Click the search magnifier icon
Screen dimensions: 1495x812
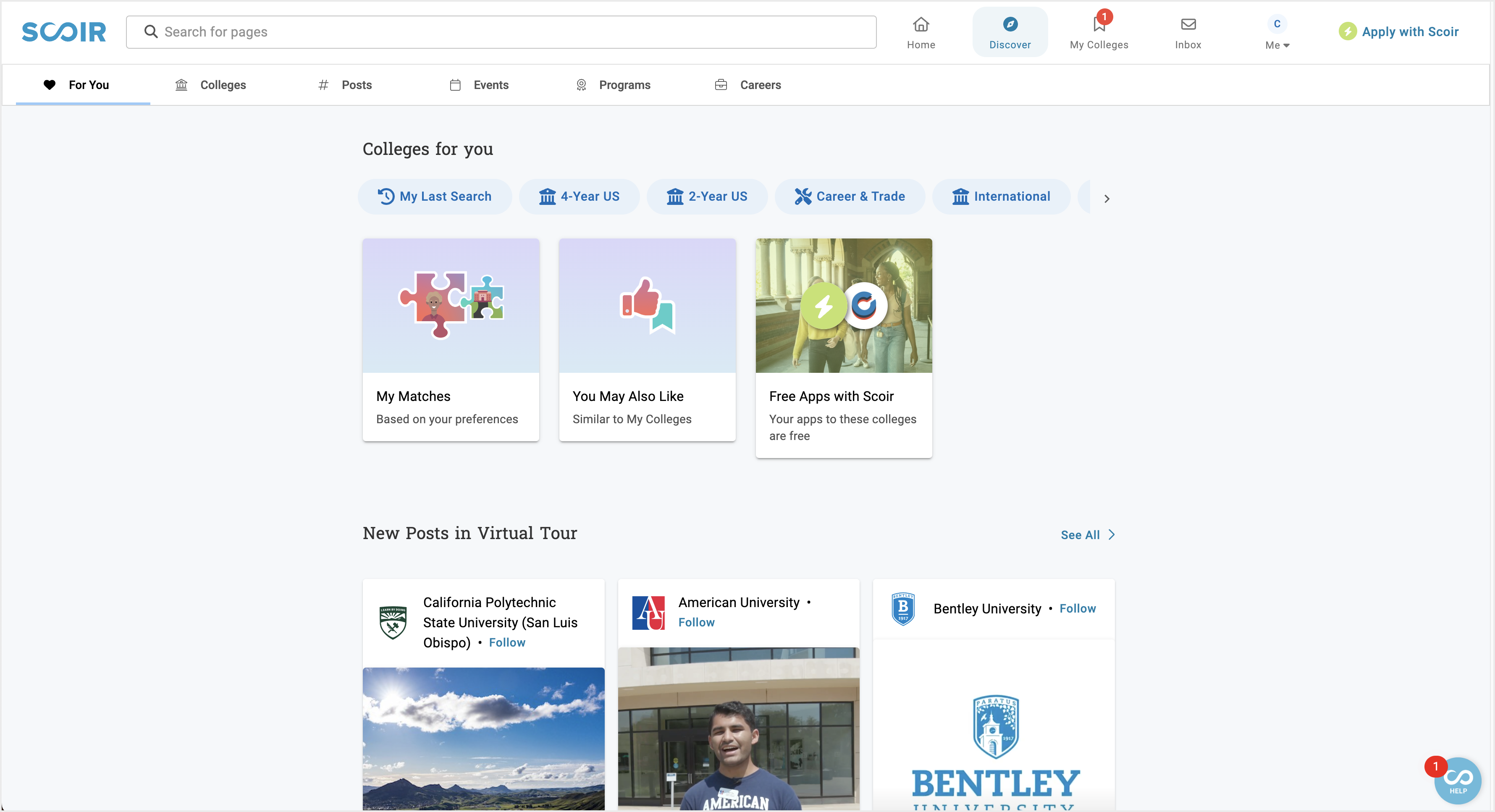click(151, 31)
